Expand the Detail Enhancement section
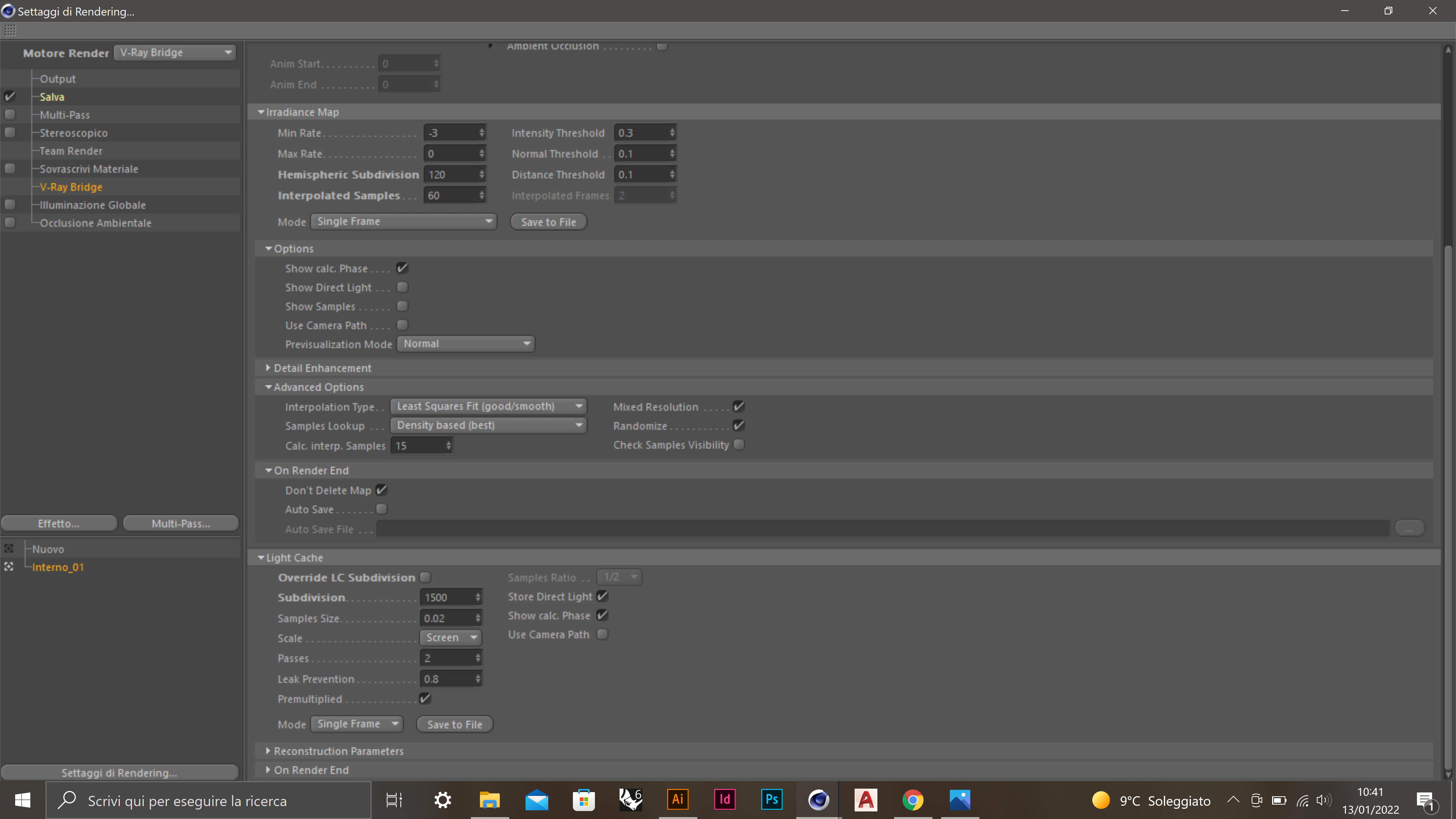1456x819 pixels. click(x=322, y=368)
